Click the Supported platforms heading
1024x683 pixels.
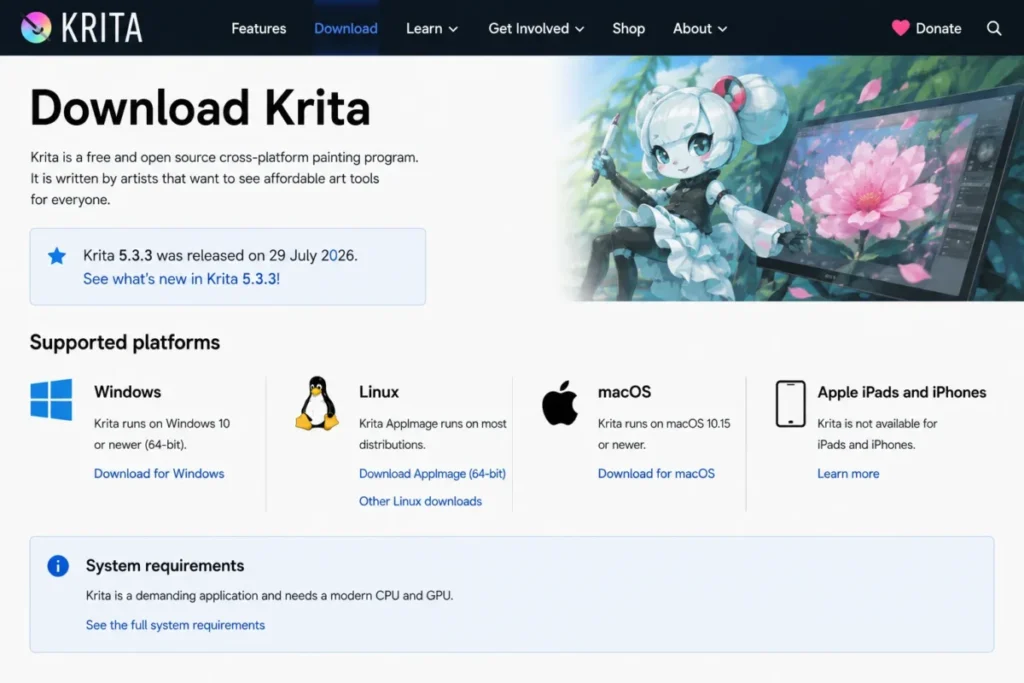(x=125, y=342)
